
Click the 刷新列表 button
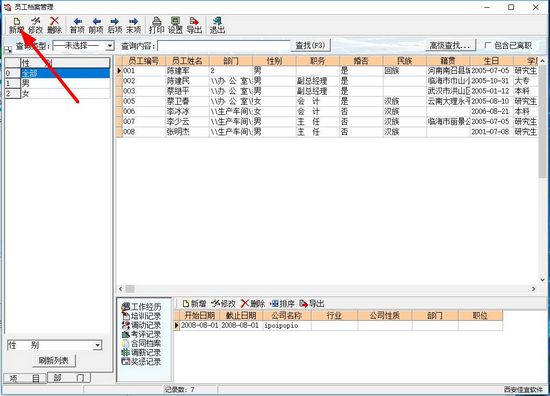pyautogui.click(x=54, y=360)
